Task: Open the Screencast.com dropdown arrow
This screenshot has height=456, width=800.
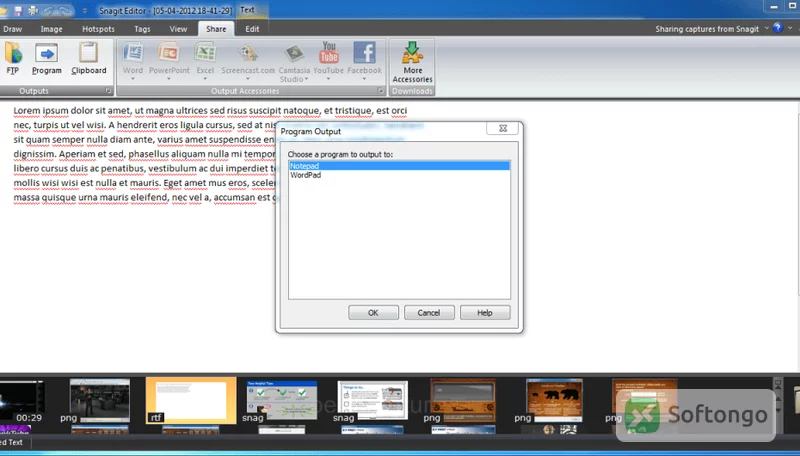Action: 248,79
